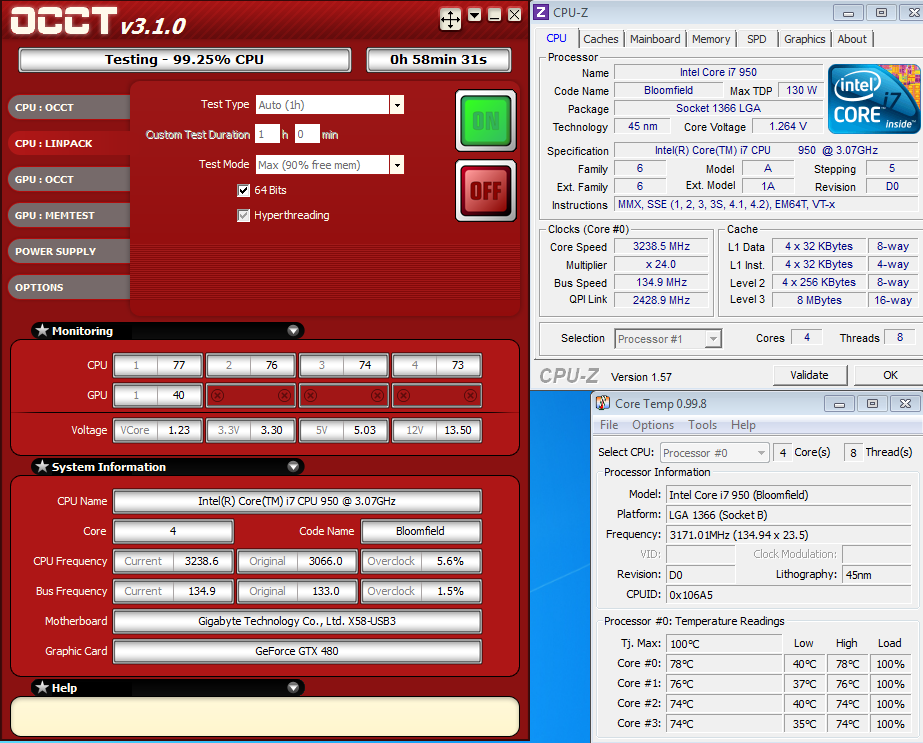Click the Intel Core i7 inside logo

tap(874, 99)
